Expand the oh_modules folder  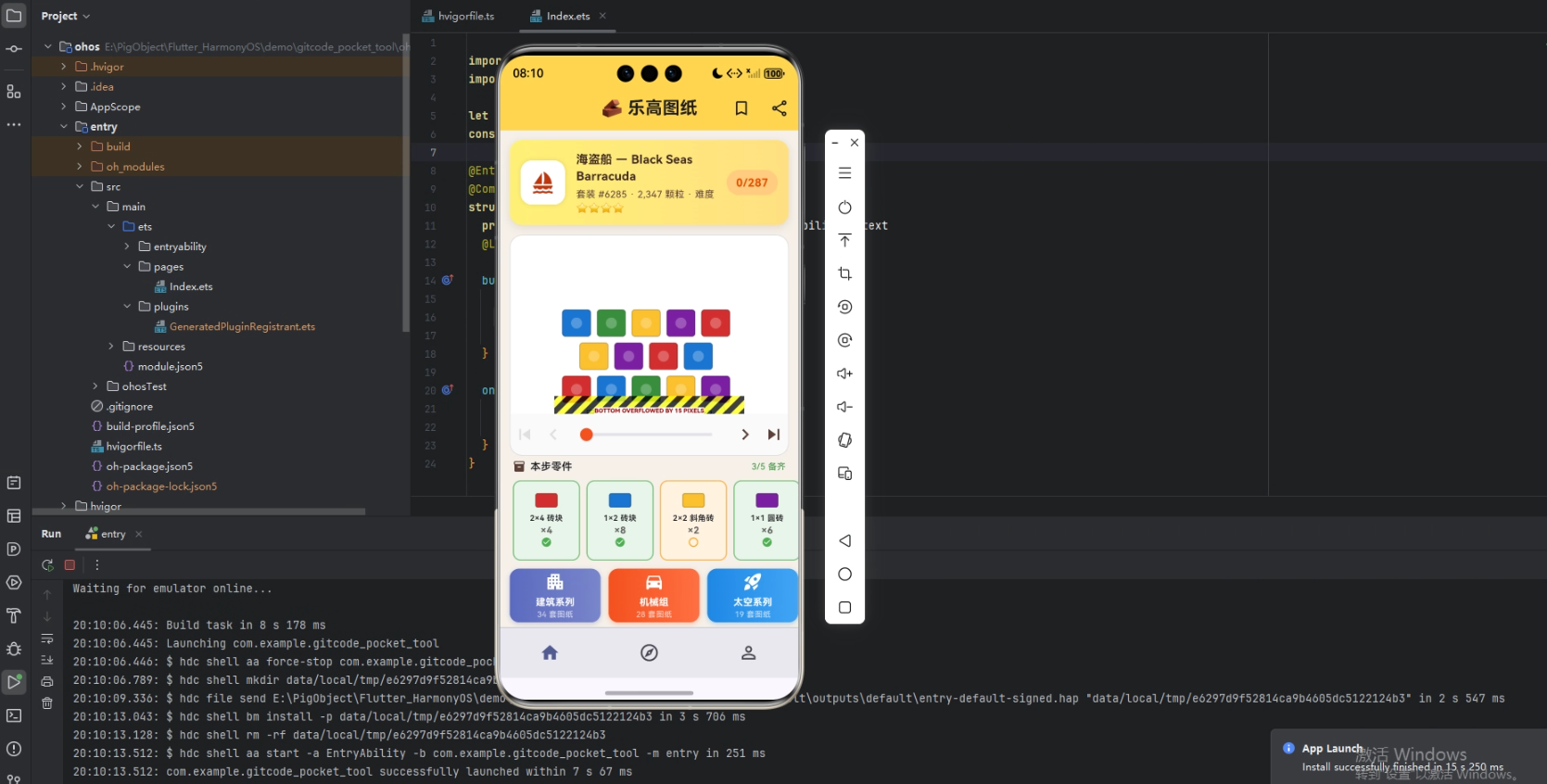[80, 167]
